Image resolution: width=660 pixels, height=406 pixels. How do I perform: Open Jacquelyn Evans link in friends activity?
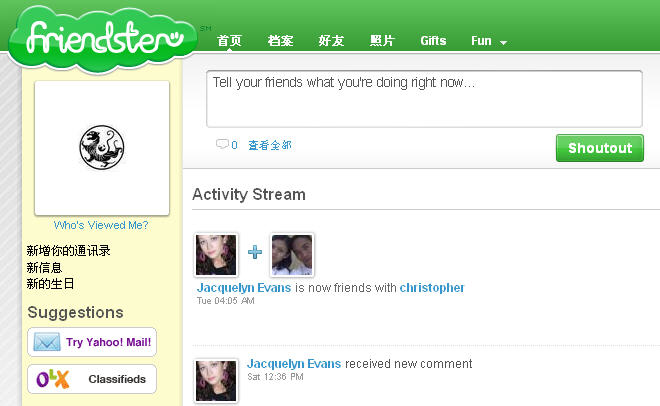(x=244, y=288)
